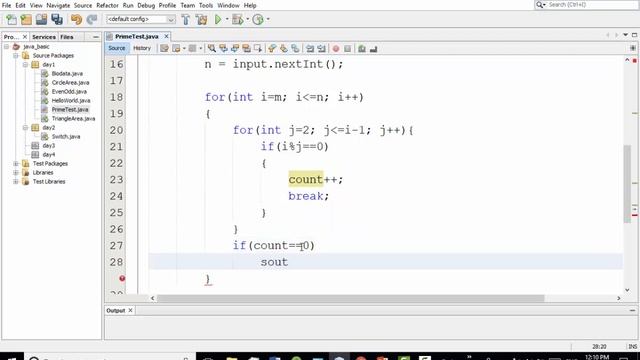This screenshot has width=640, height=360.
Task: Click Shift Line Left icon
Action: click(310, 49)
